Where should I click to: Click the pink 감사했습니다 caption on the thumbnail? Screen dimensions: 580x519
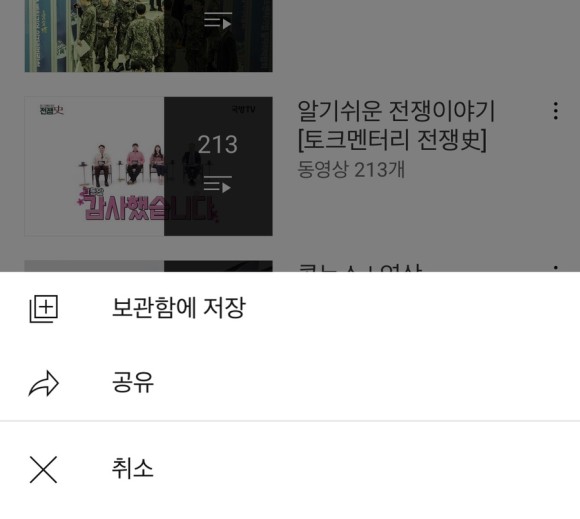147,206
